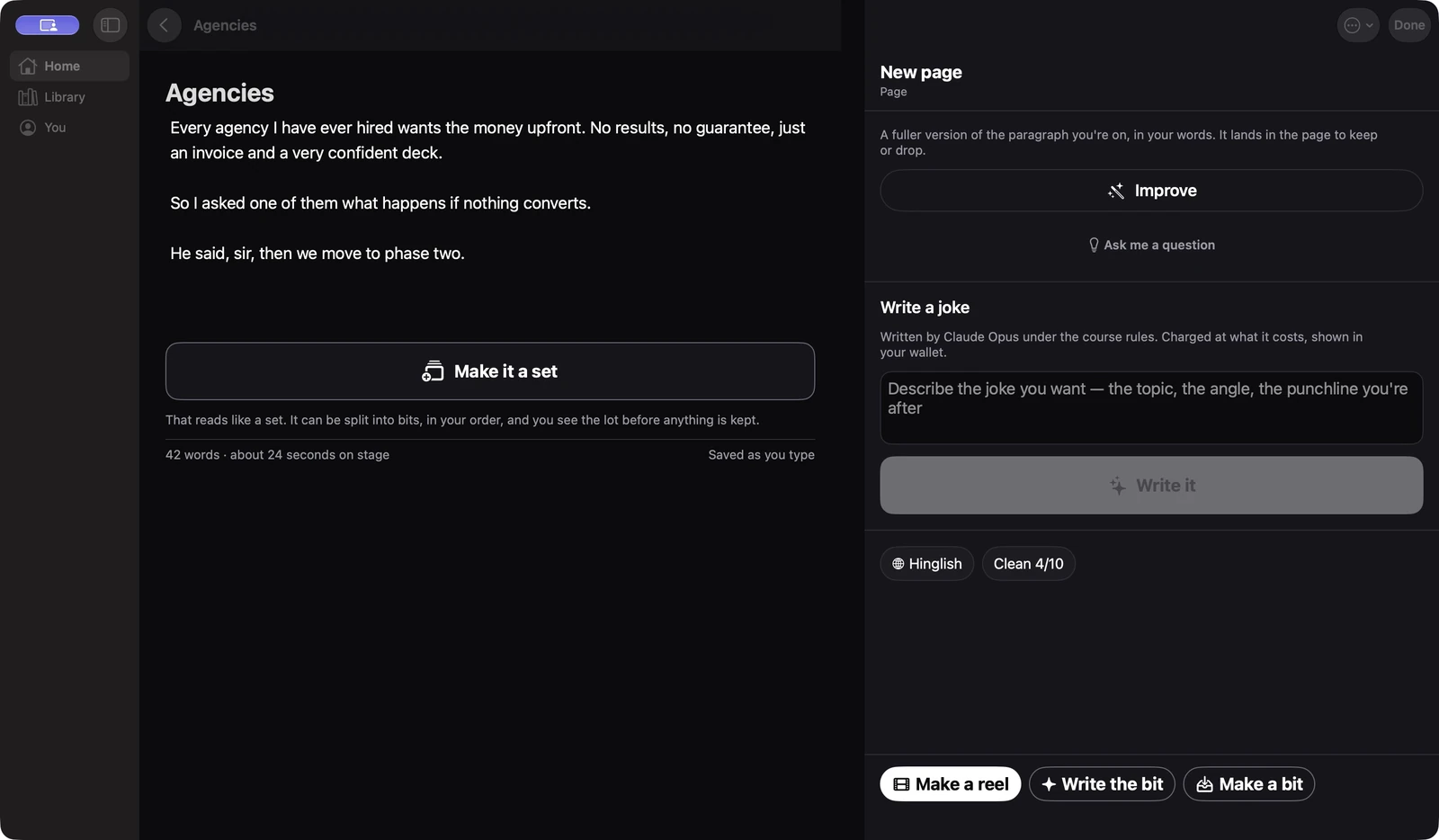
Task: Click the '42 words · about 24 seconds' text
Action: tap(277, 455)
